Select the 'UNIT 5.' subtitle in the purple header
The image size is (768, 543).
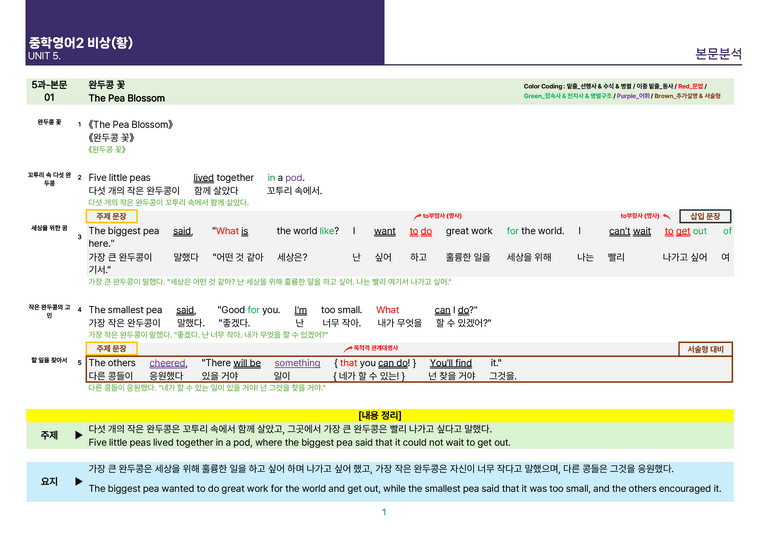pos(44,56)
